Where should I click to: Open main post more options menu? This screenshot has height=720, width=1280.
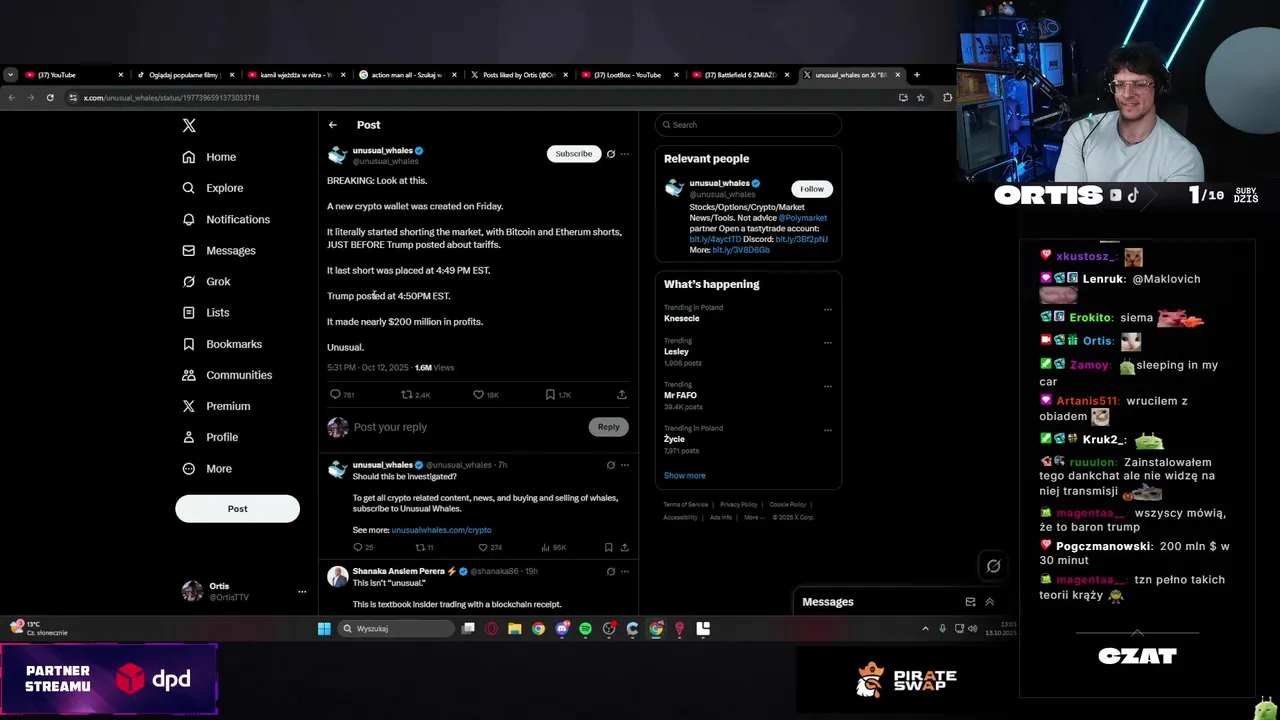coord(625,154)
